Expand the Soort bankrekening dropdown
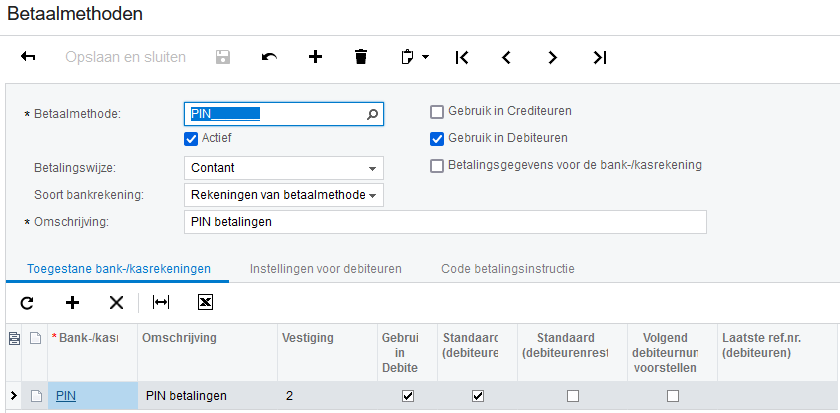Viewport: 840px width, 413px height. pos(373,195)
